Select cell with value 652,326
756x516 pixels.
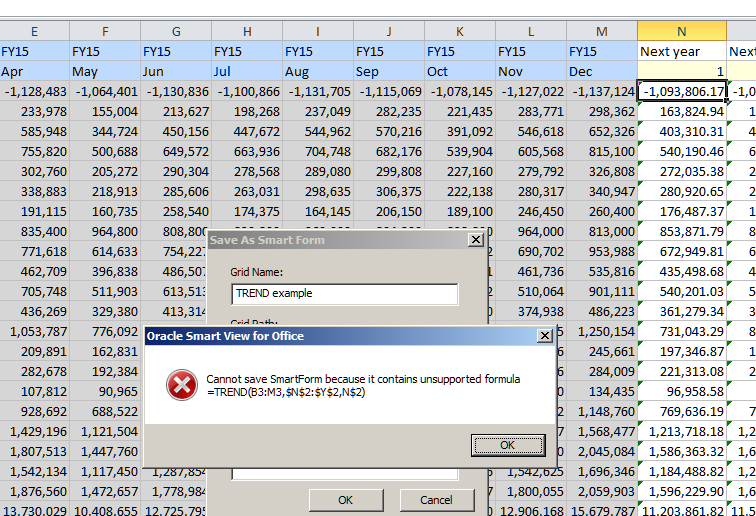pyautogui.click(x=602, y=131)
